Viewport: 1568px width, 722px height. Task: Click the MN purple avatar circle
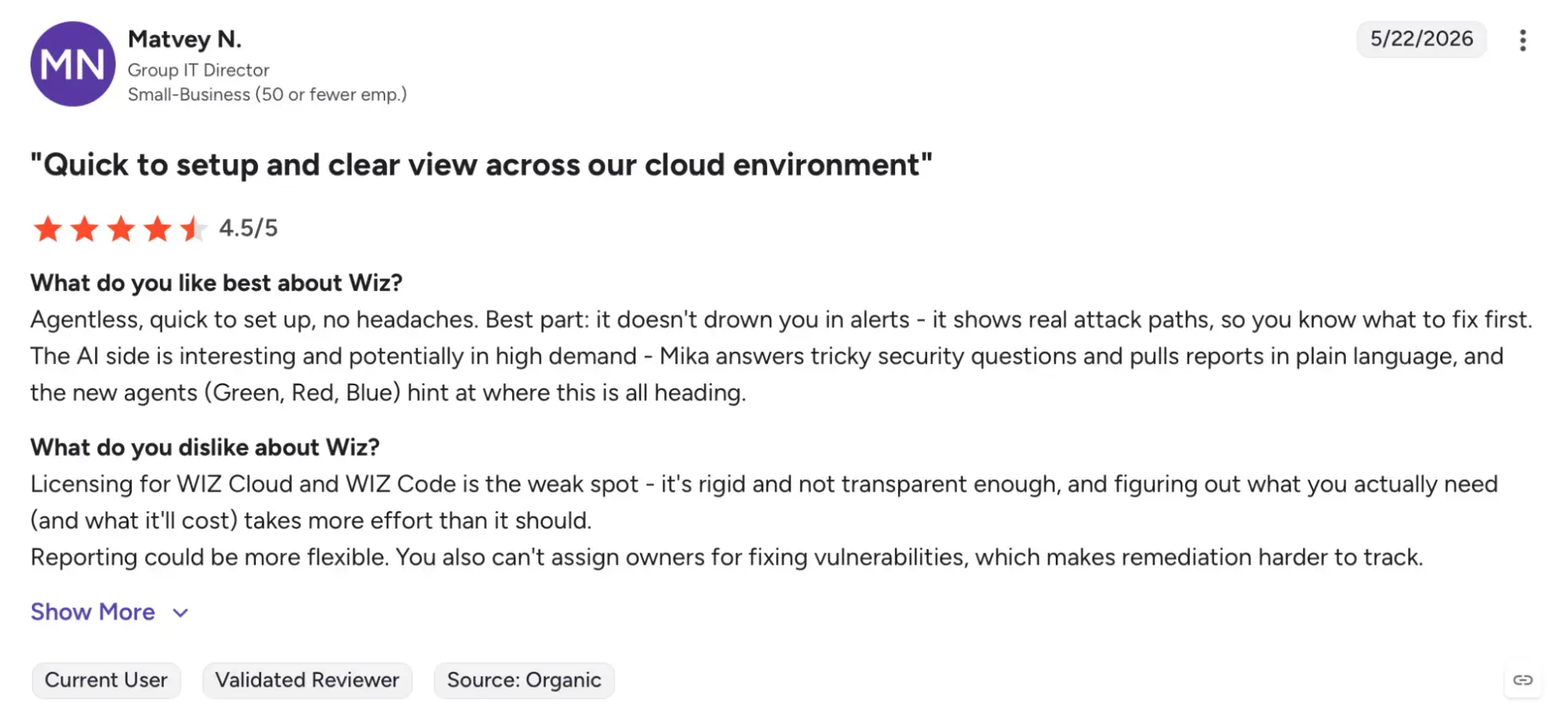coord(73,64)
